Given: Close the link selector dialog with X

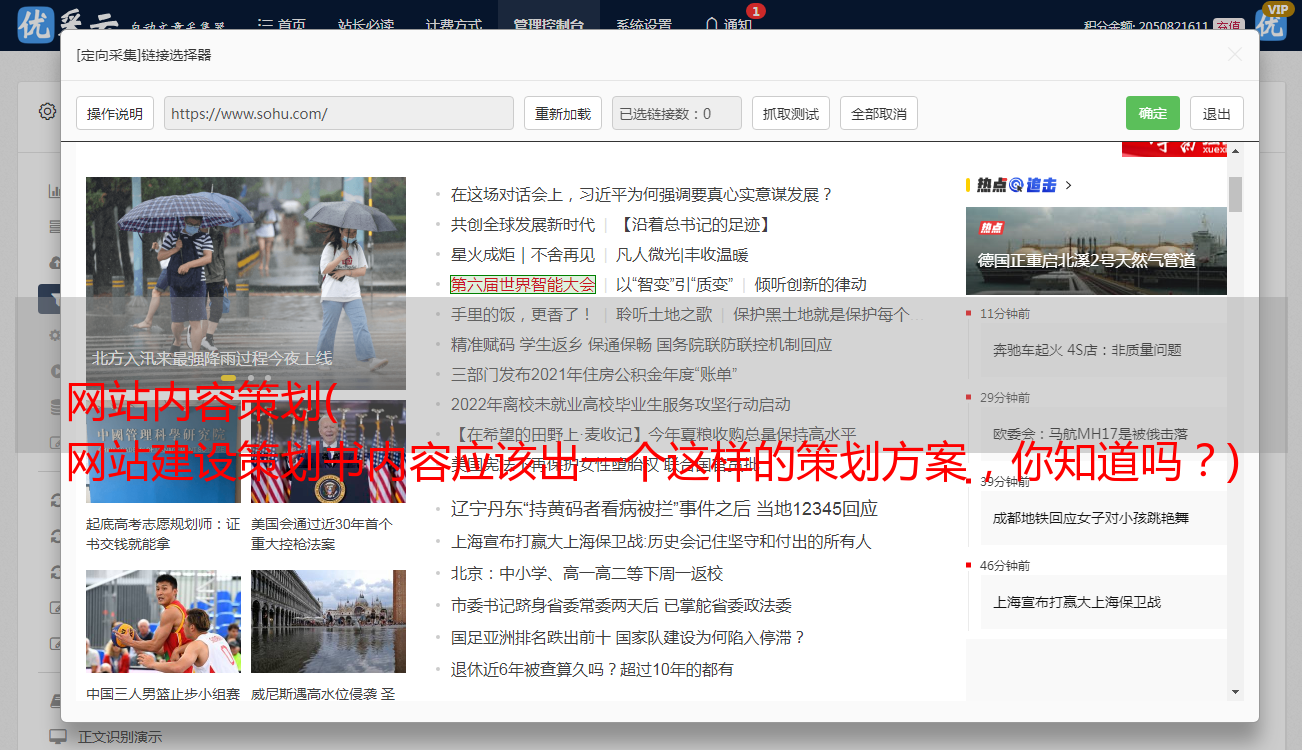Looking at the screenshot, I should [x=1234, y=55].
